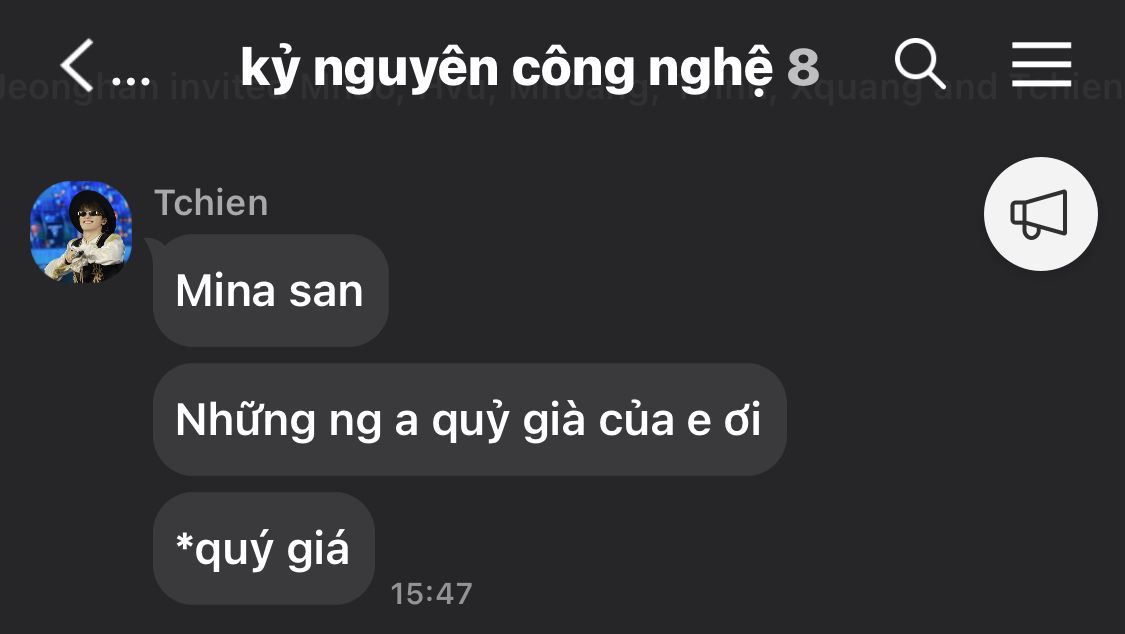Tap the asterisk in the last bubble

pos(184,542)
